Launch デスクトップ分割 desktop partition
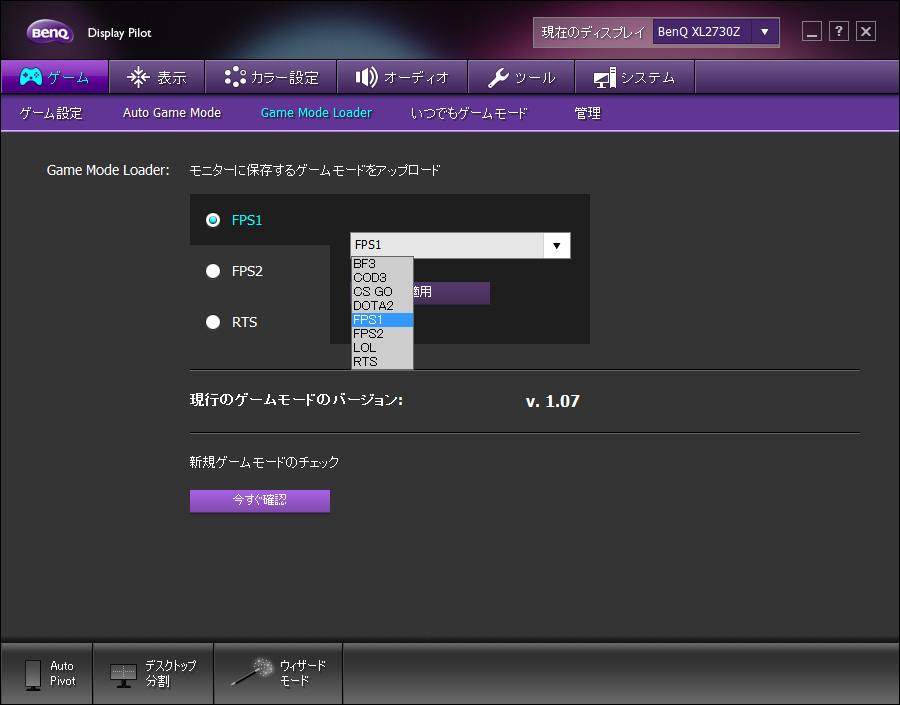The image size is (900, 705). pyautogui.click(x=153, y=673)
